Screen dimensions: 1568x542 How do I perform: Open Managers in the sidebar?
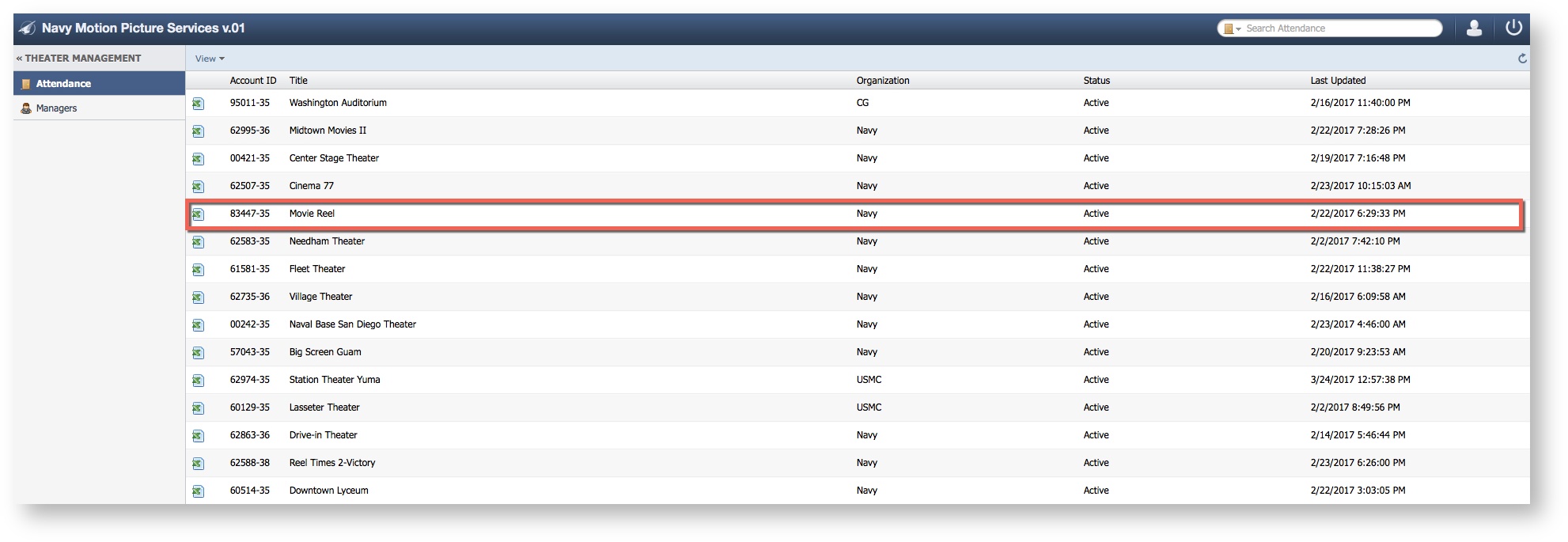coord(56,108)
